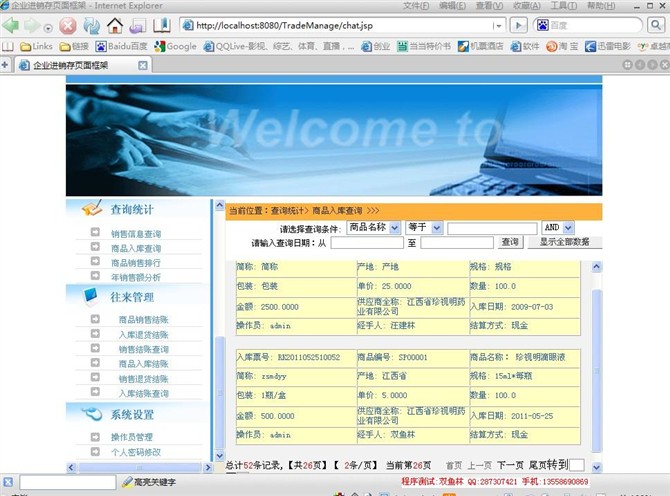Screen dimensions: 670x496
Task: Open 商品销售结账 in sidebar
Action: coord(144,320)
